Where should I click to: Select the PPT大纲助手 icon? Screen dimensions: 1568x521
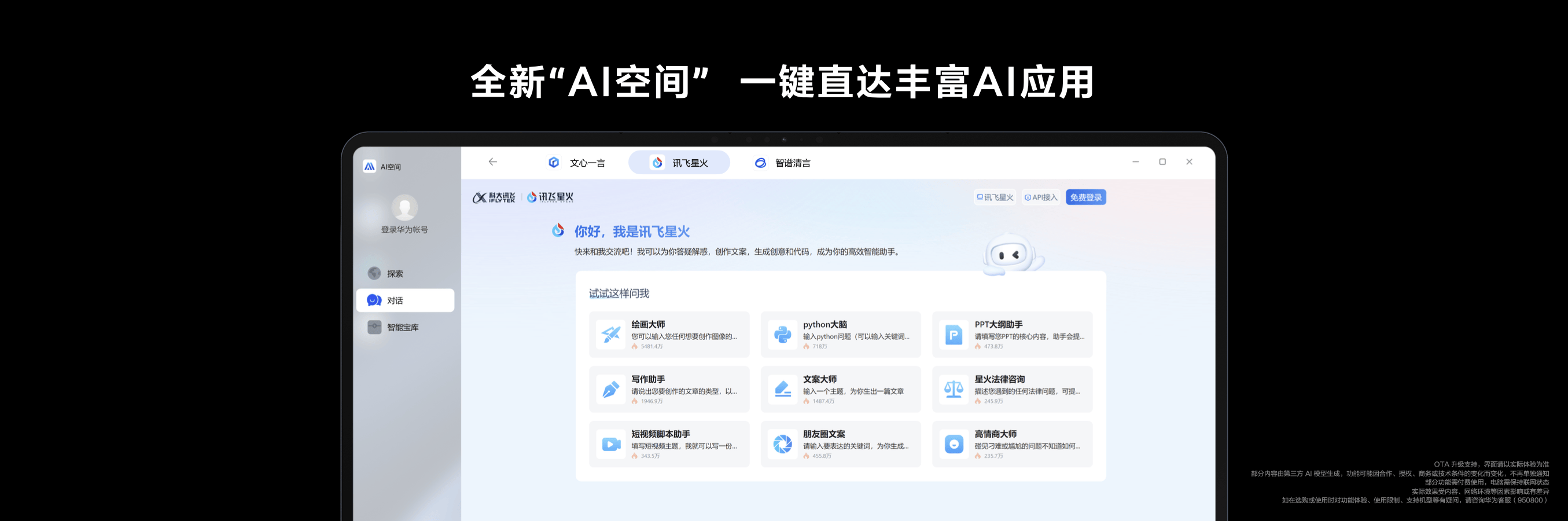(953, 335)
